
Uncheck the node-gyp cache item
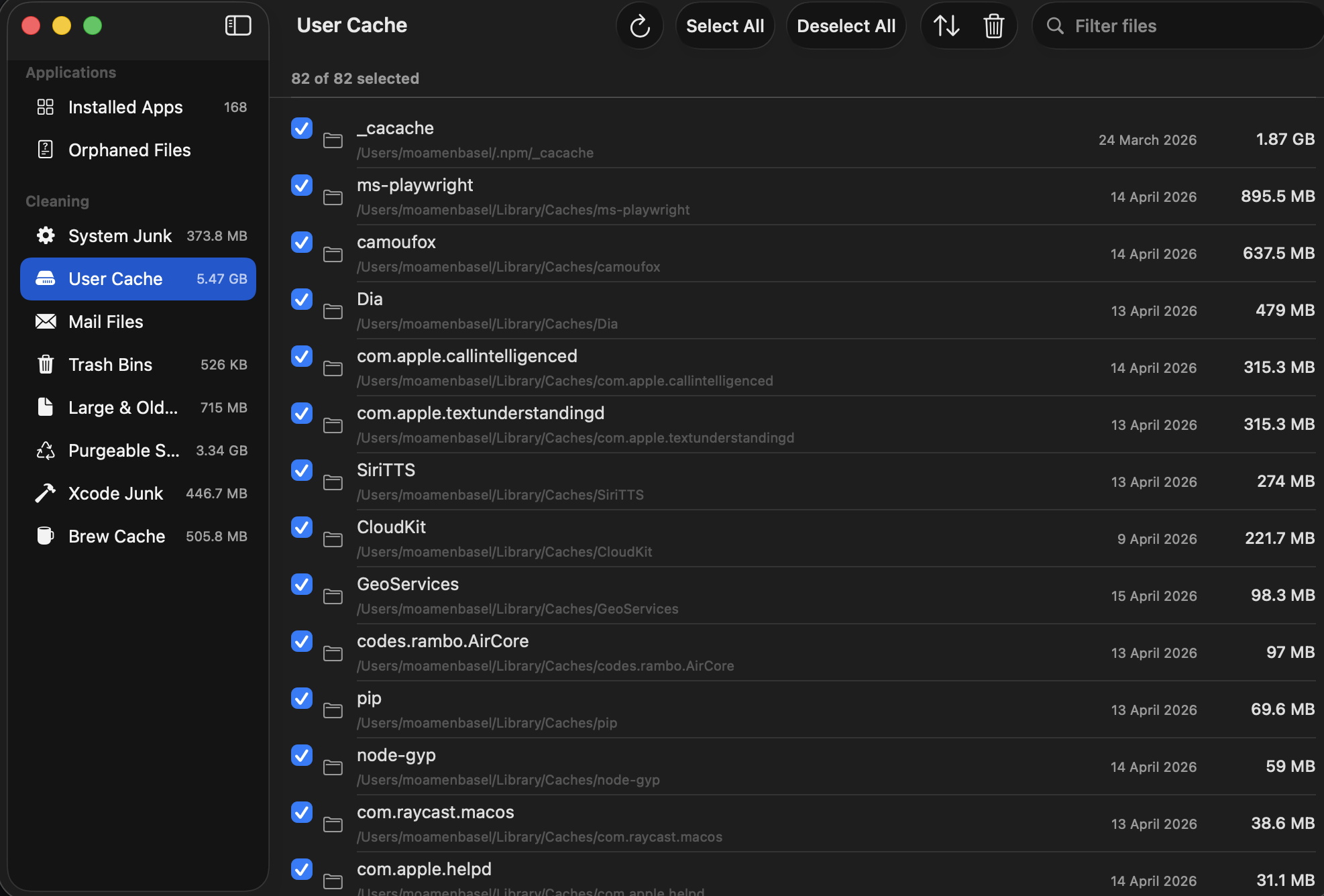[x=301, y=756]
